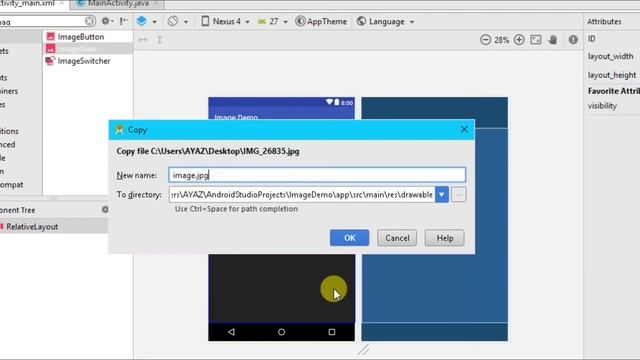Select ImageSwitcher in the palette
640x360 pixels.
[84, 61]
